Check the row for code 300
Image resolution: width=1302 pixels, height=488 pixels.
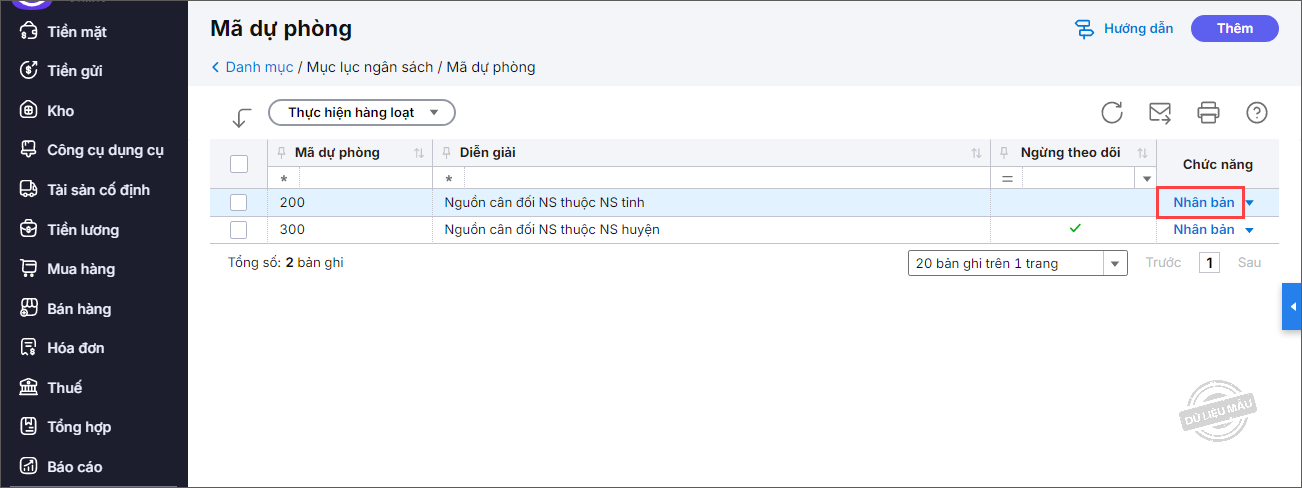[239, 230]
